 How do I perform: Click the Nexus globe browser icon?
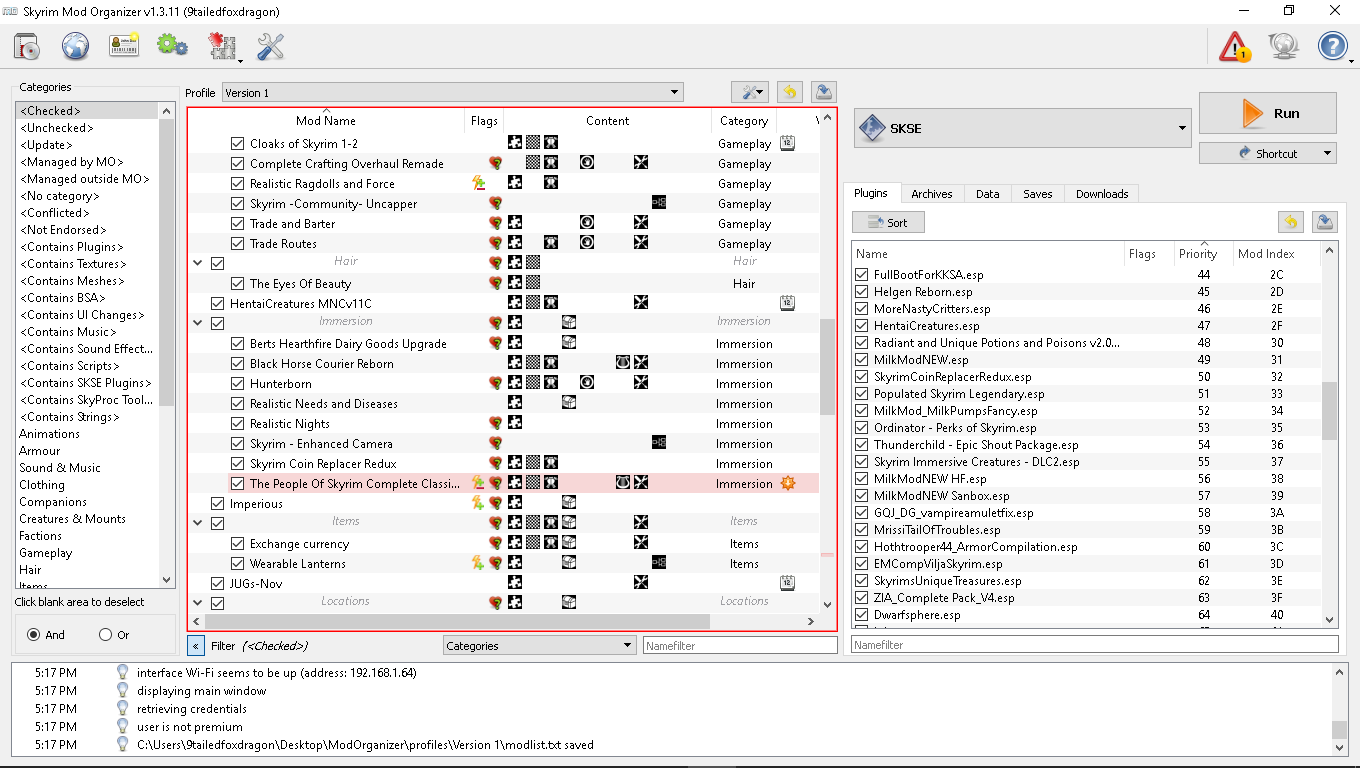(x=76, y=46)
